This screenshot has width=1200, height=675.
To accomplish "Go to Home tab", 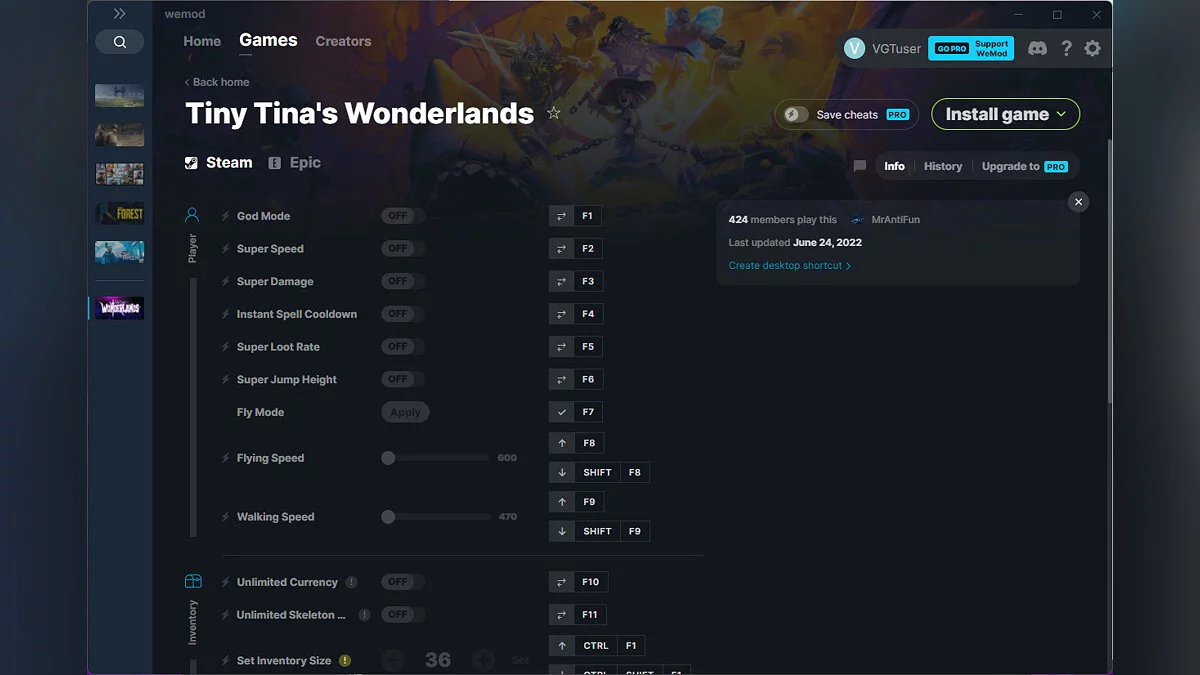I will 202,41.
